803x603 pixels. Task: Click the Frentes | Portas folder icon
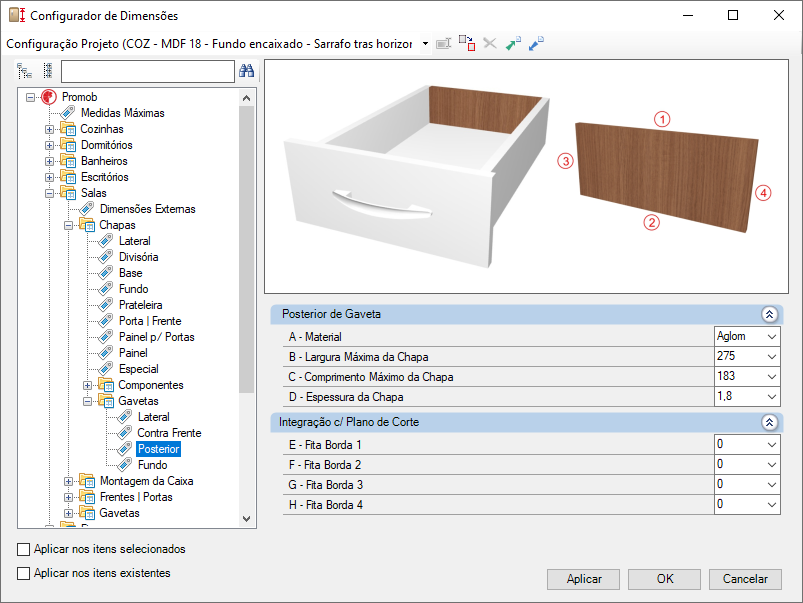(87, 497)
